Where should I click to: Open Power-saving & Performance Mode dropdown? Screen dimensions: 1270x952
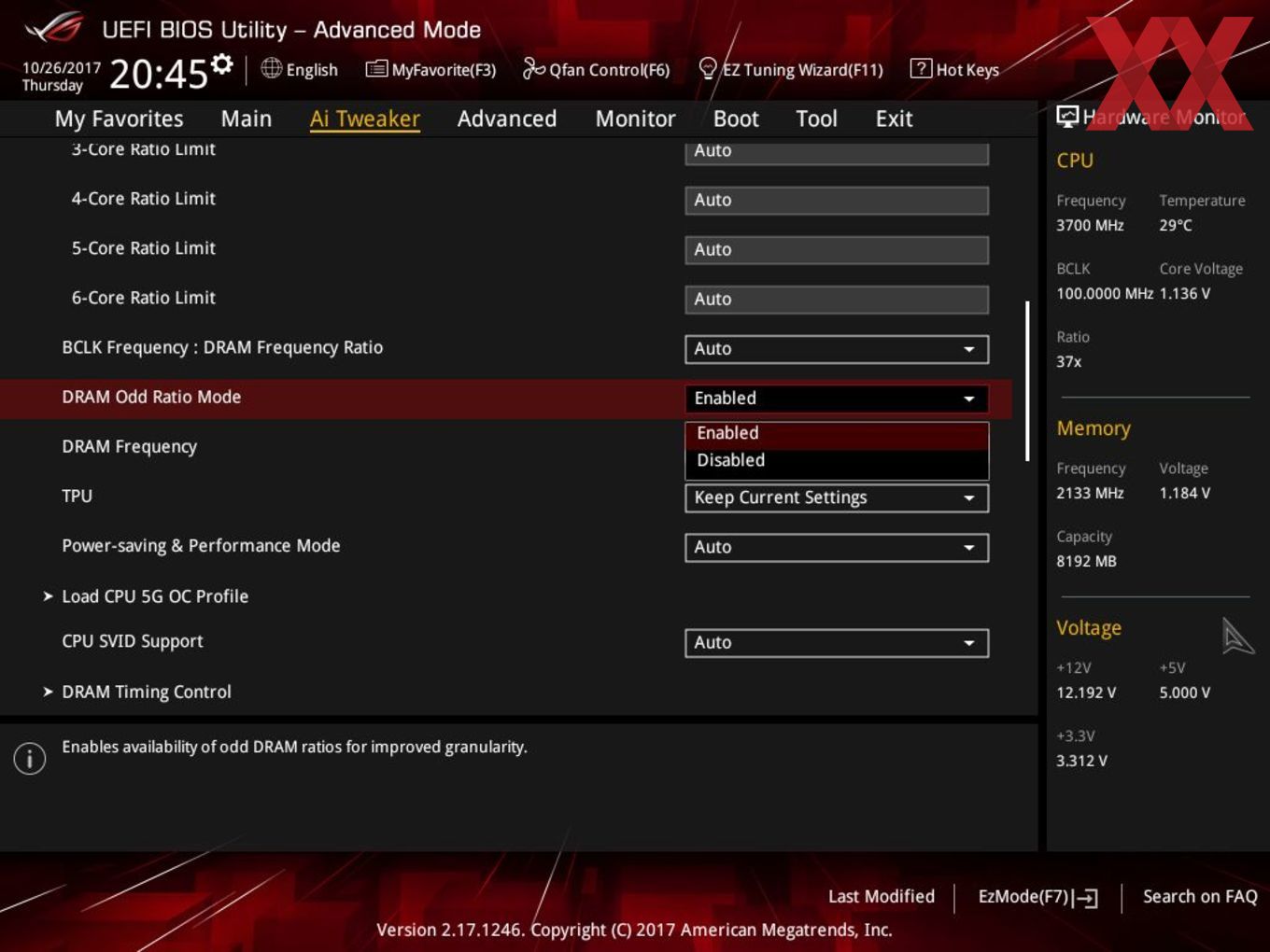[x=837, y=548]
